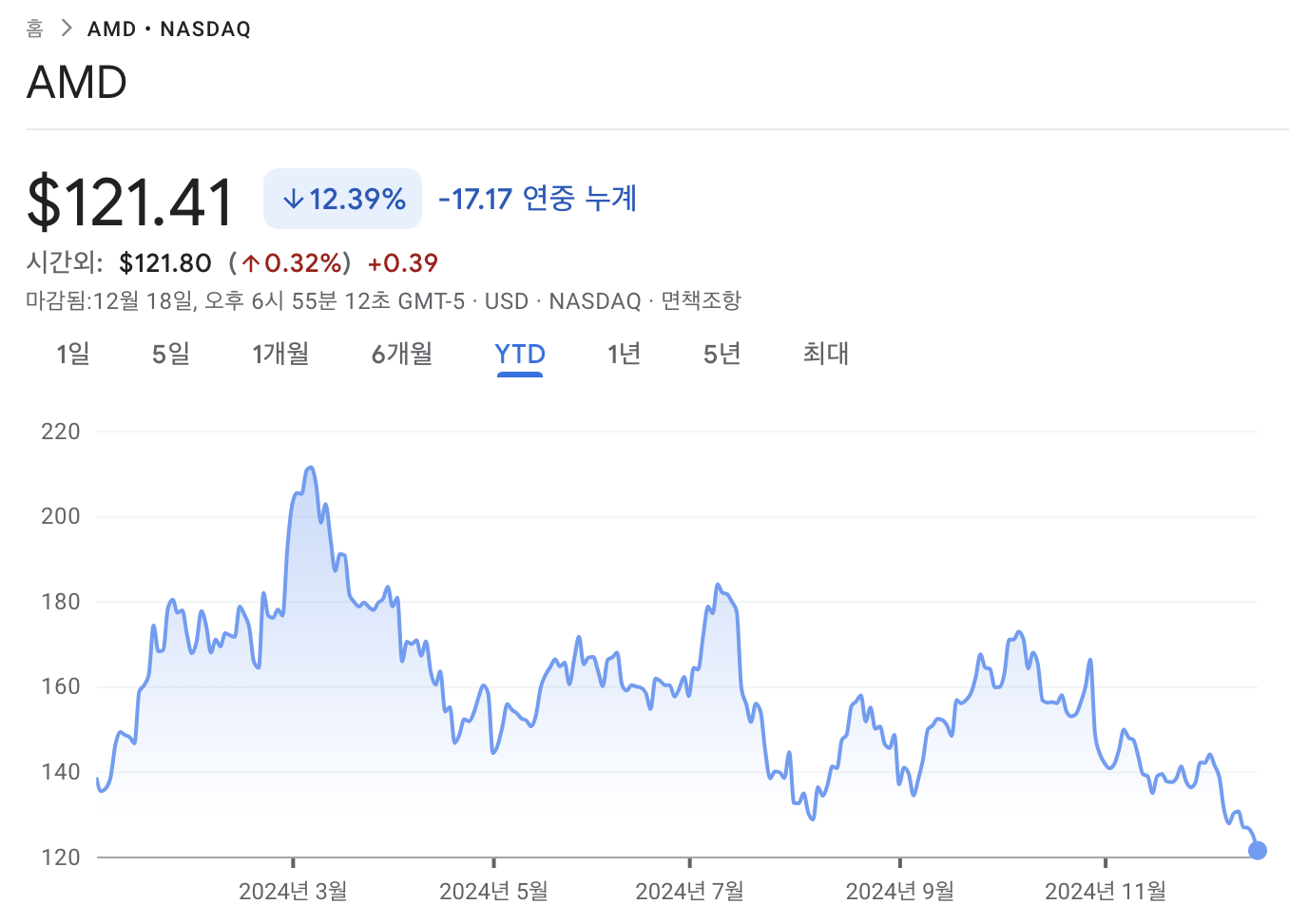This screenshot has height=924, width=1289.
Task: Click the 2024년 5월 axis label
Action: (493, 892)
